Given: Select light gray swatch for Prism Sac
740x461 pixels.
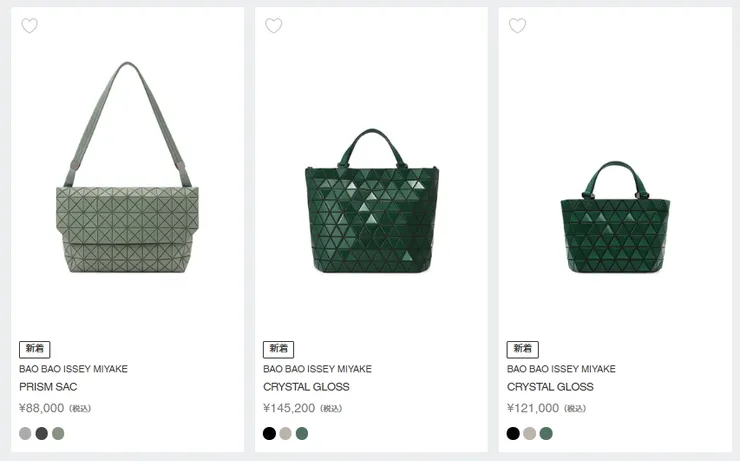Looking at the screenshot, I should [26, 434].
